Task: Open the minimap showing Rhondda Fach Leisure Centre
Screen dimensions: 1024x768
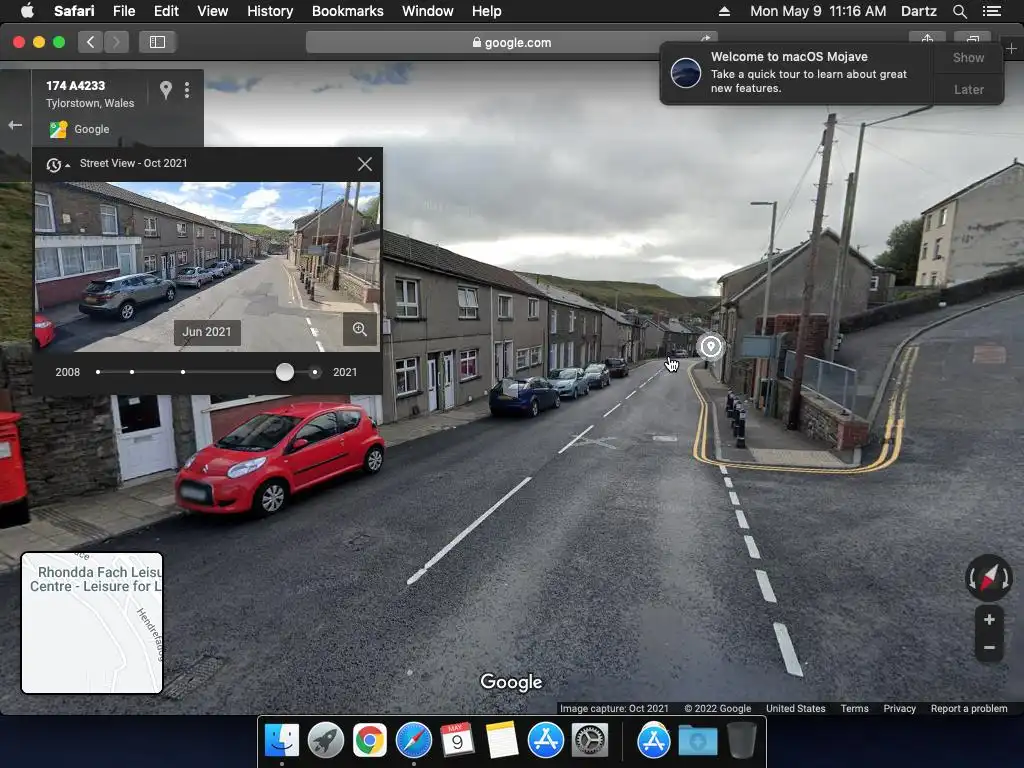Action: click(92, 623)
